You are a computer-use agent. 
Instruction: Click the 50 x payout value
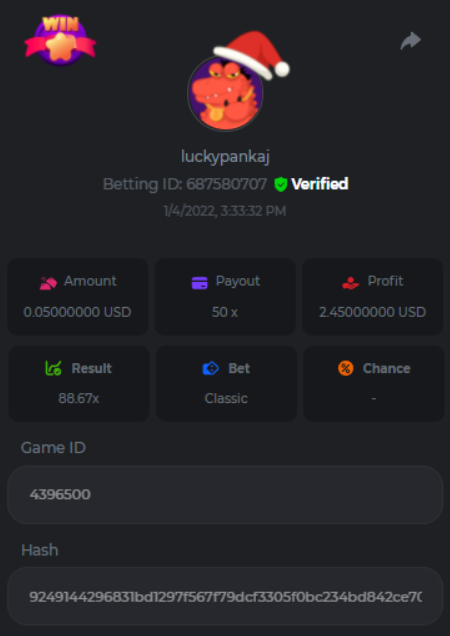(x=225, y=312)
